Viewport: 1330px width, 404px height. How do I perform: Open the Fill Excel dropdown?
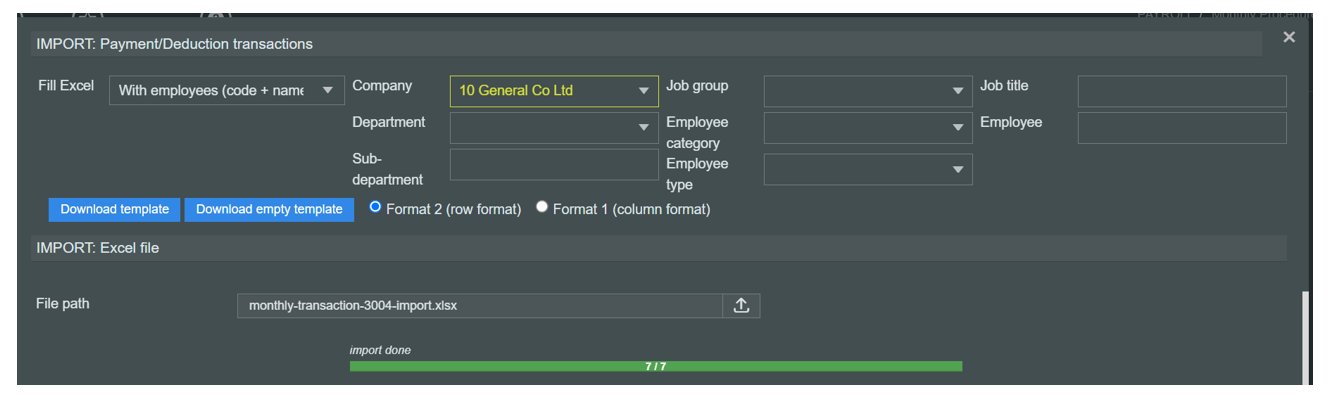coord(227,91)
